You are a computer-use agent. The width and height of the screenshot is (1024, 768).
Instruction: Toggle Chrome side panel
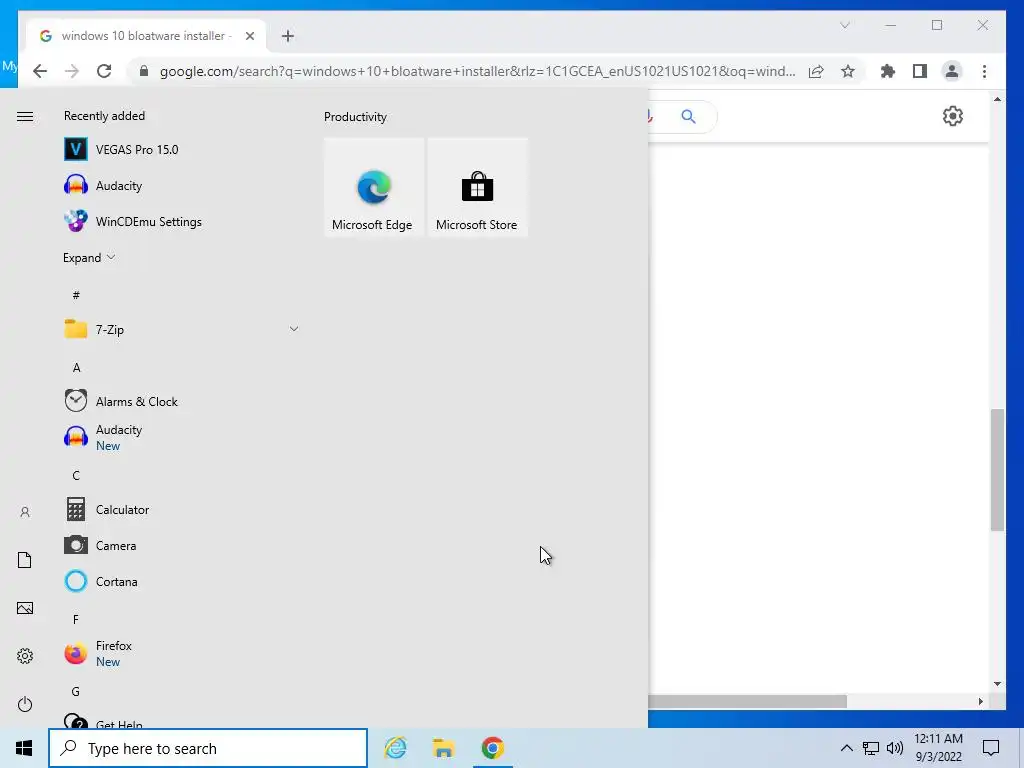(920, 71)
